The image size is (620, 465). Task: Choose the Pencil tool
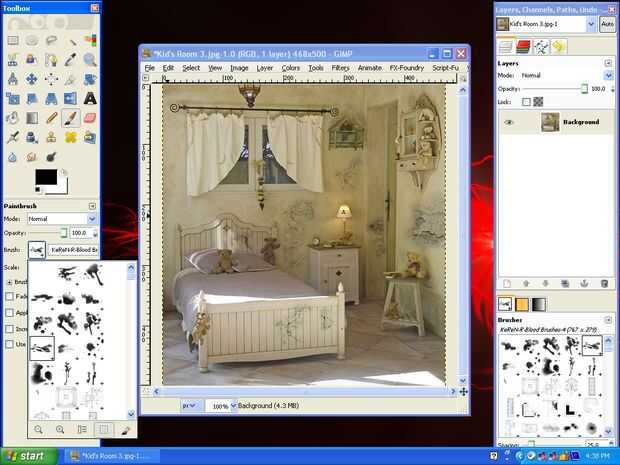tap(51, 118)
